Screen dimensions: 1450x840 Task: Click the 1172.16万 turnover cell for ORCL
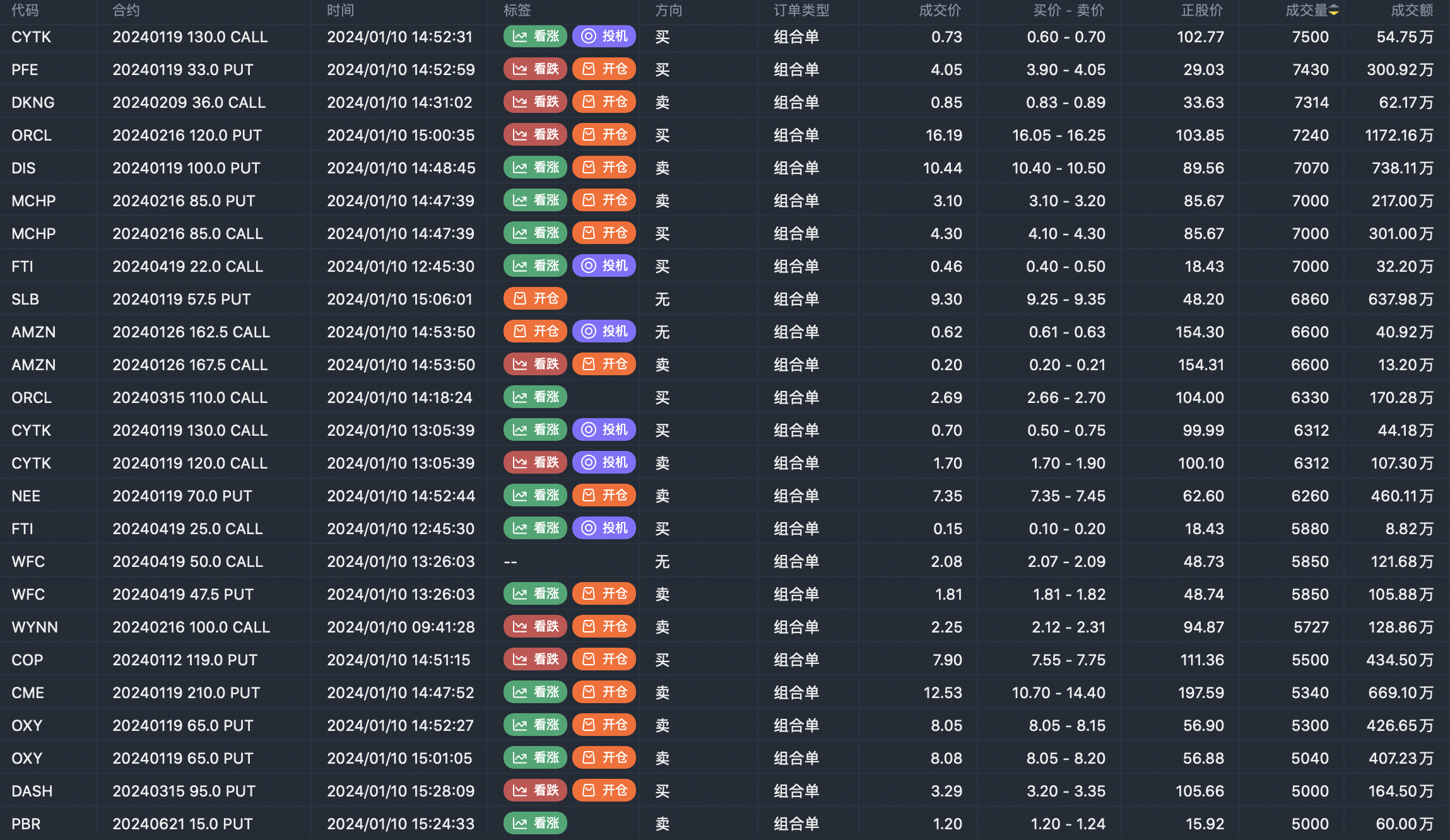pos(1399,135)
